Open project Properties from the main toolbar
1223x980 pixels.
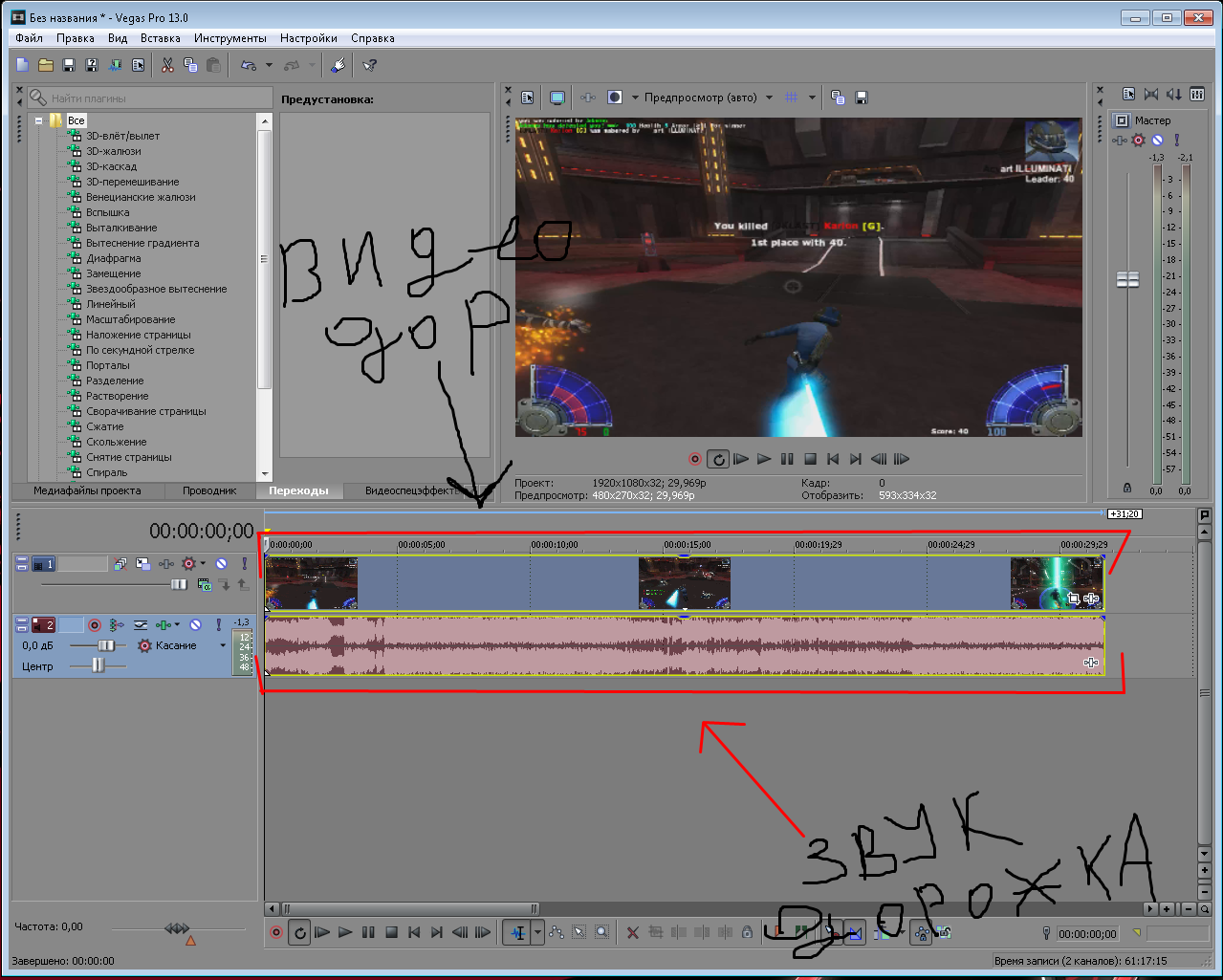(x=139, y=65)
